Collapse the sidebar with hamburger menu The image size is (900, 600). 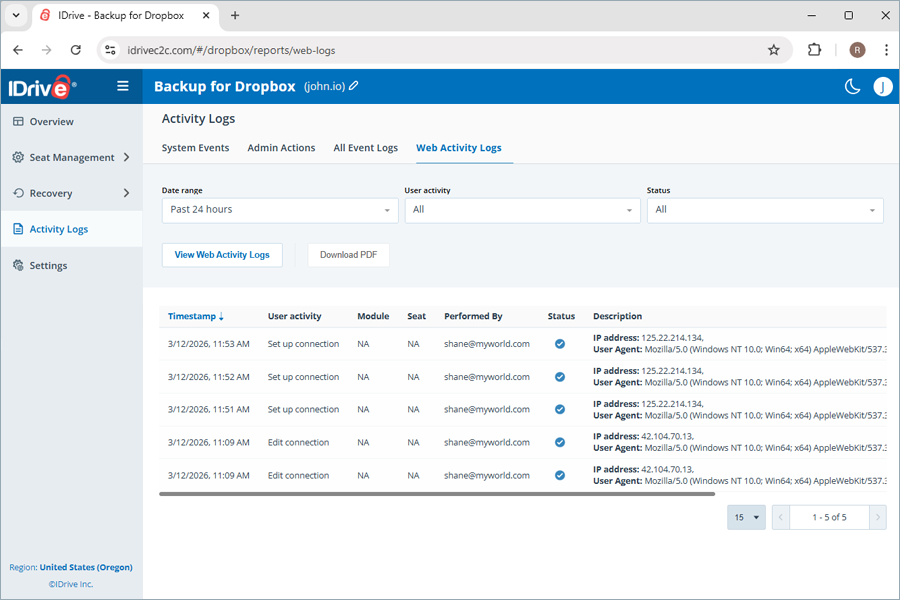[122, 86]
